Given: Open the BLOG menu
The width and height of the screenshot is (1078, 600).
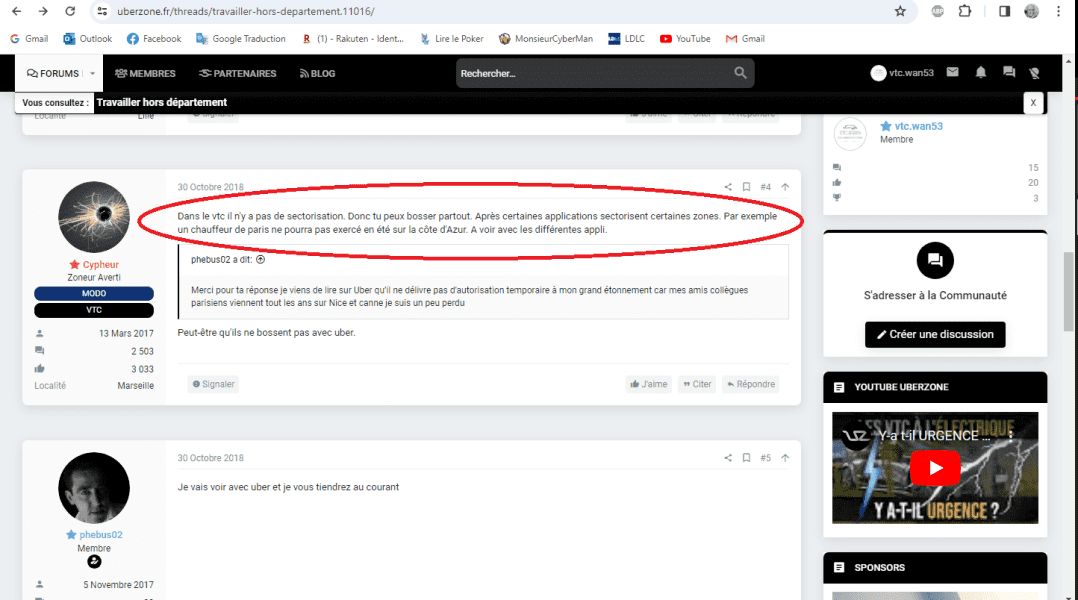Looking at the screenshot, I should tap(317, 74).
